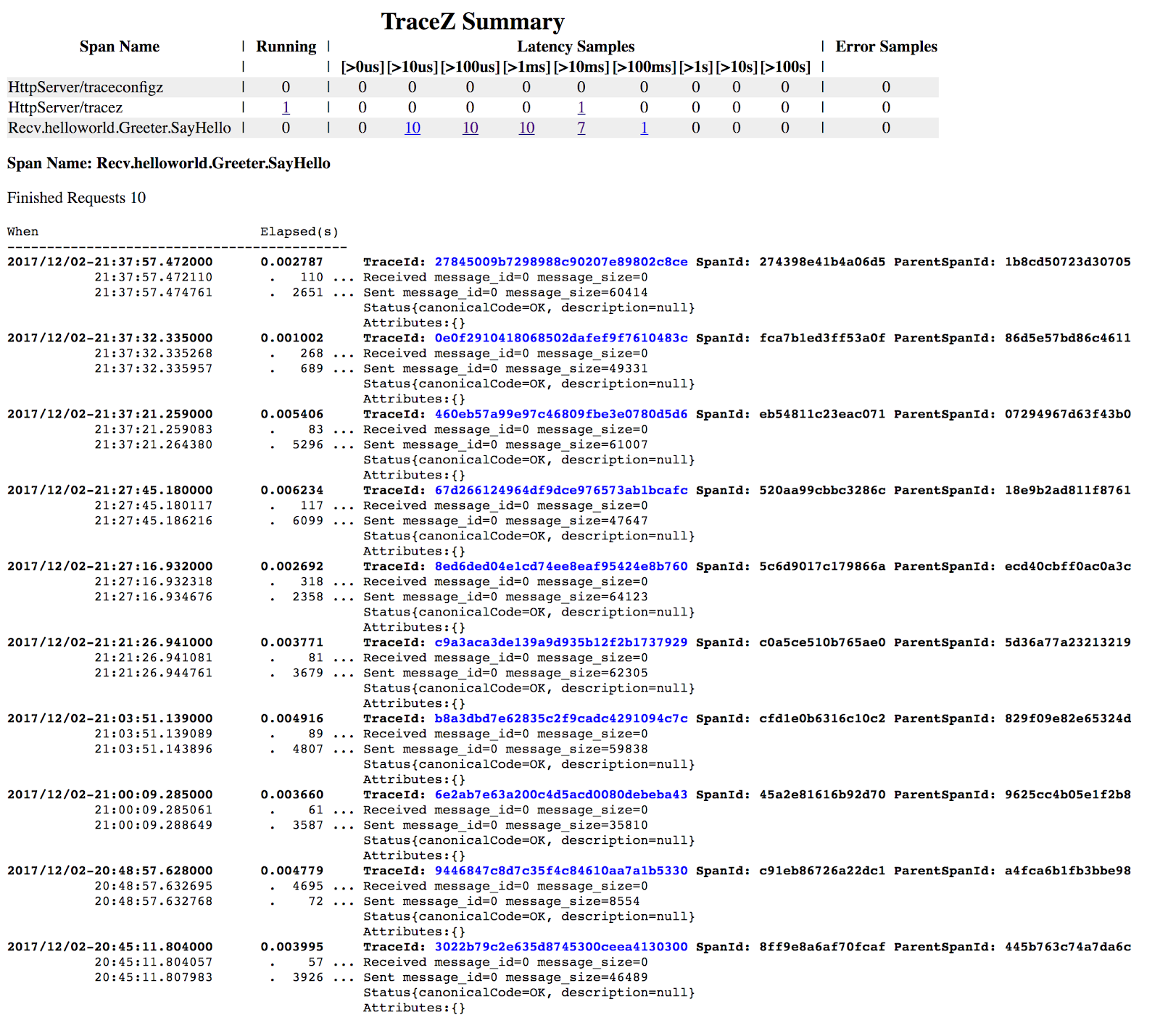Viewport: 1160px width, 1036px height.
Task: Open the >10ms sample link showing 7
Action: [581, 128]
